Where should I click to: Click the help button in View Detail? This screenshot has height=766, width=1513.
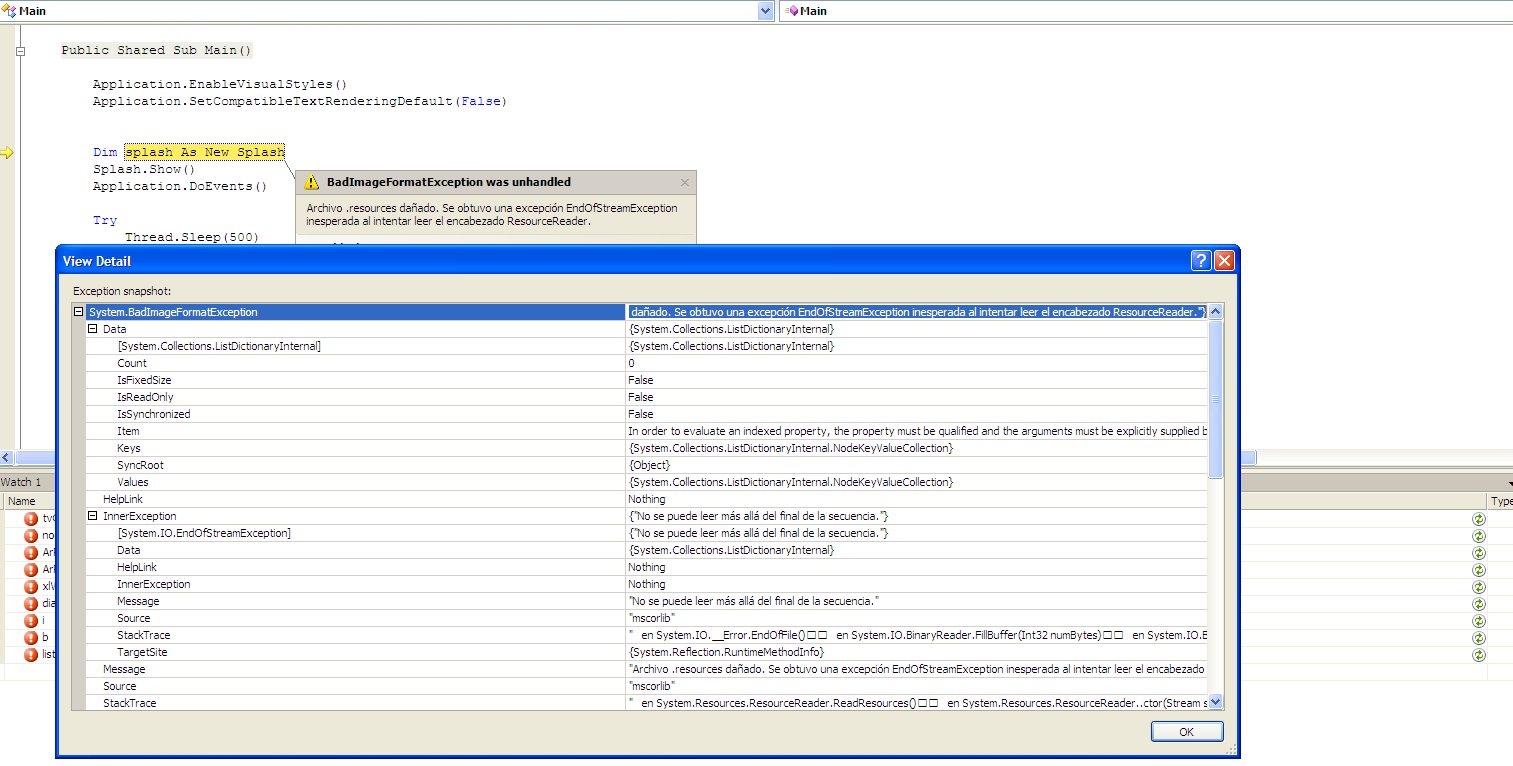(x=1202, y=261)
